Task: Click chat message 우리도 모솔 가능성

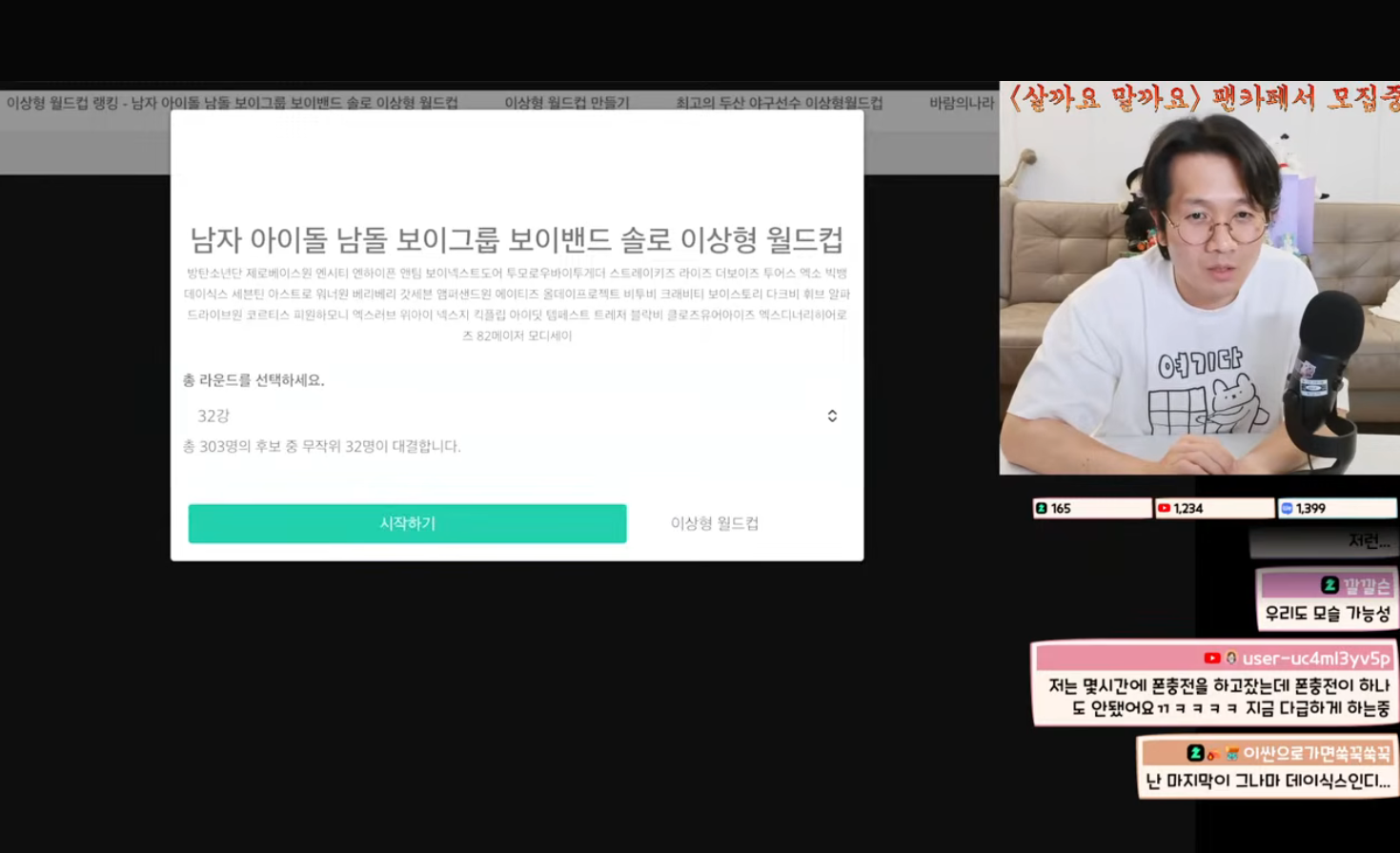Action: pos(1328,614)
